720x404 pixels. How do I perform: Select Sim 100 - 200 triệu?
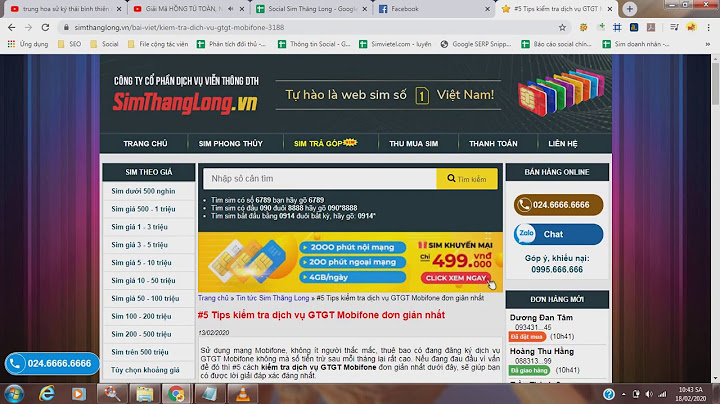click(149, 316)
